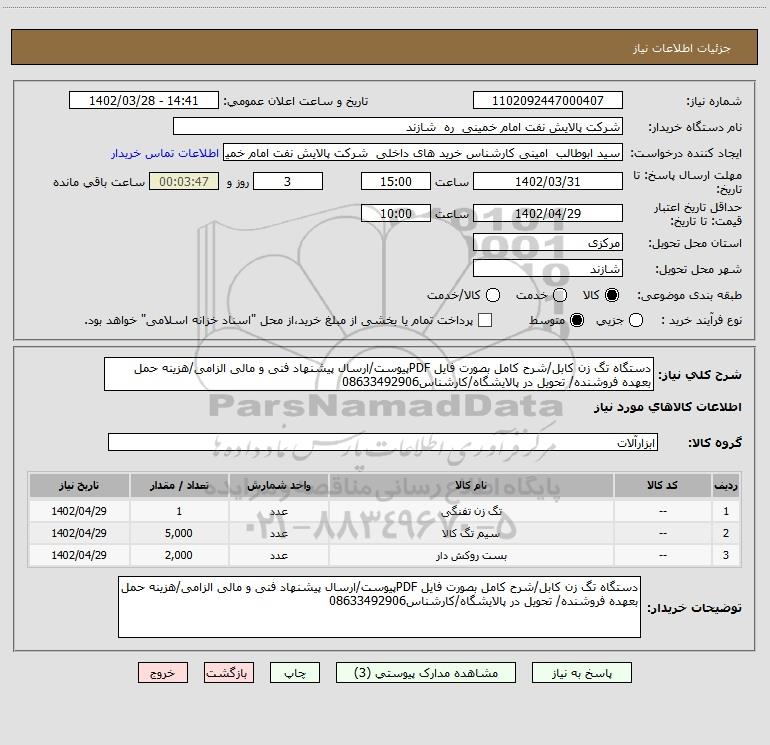Click the quantity cell 2,000

pos(179,555)
